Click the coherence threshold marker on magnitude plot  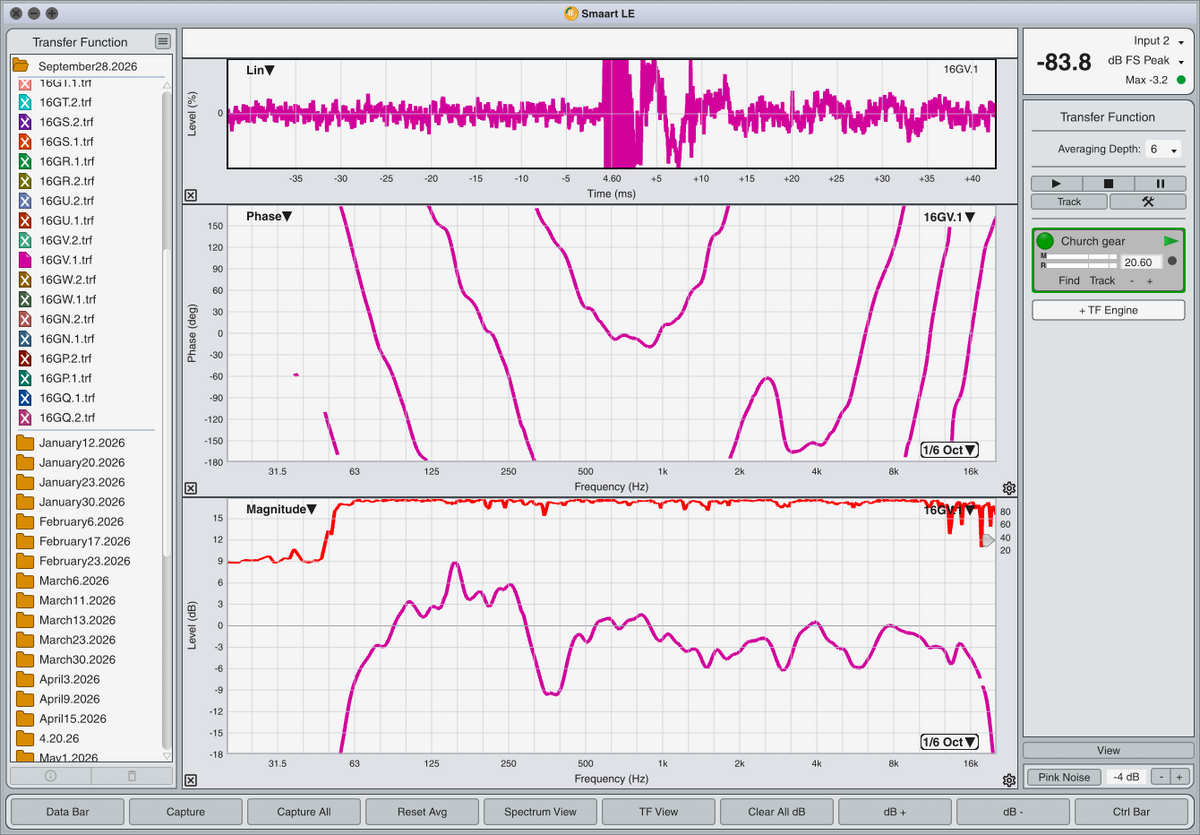click(x=988, y=540)
